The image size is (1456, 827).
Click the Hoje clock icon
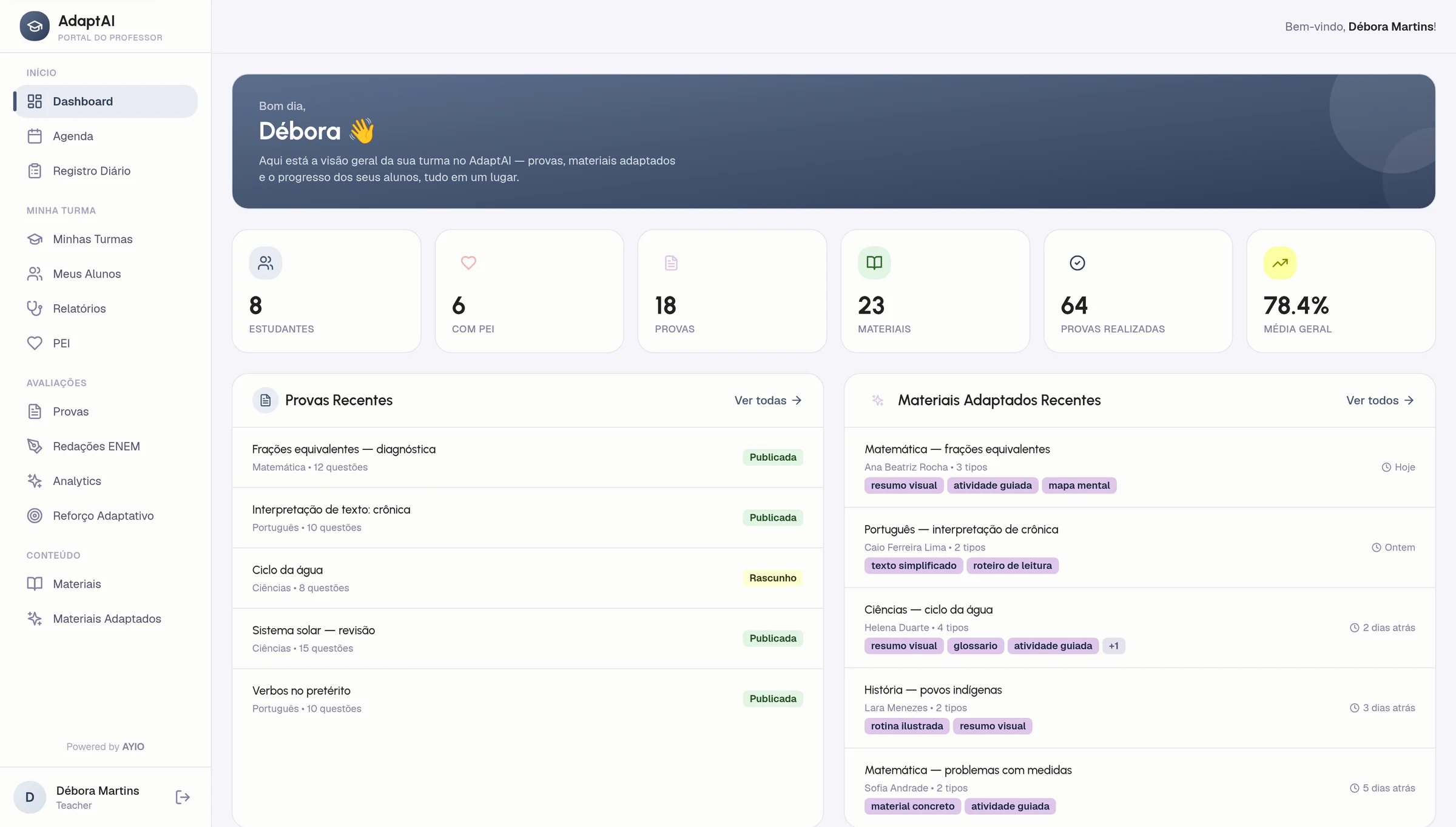tap(1386, 467)
